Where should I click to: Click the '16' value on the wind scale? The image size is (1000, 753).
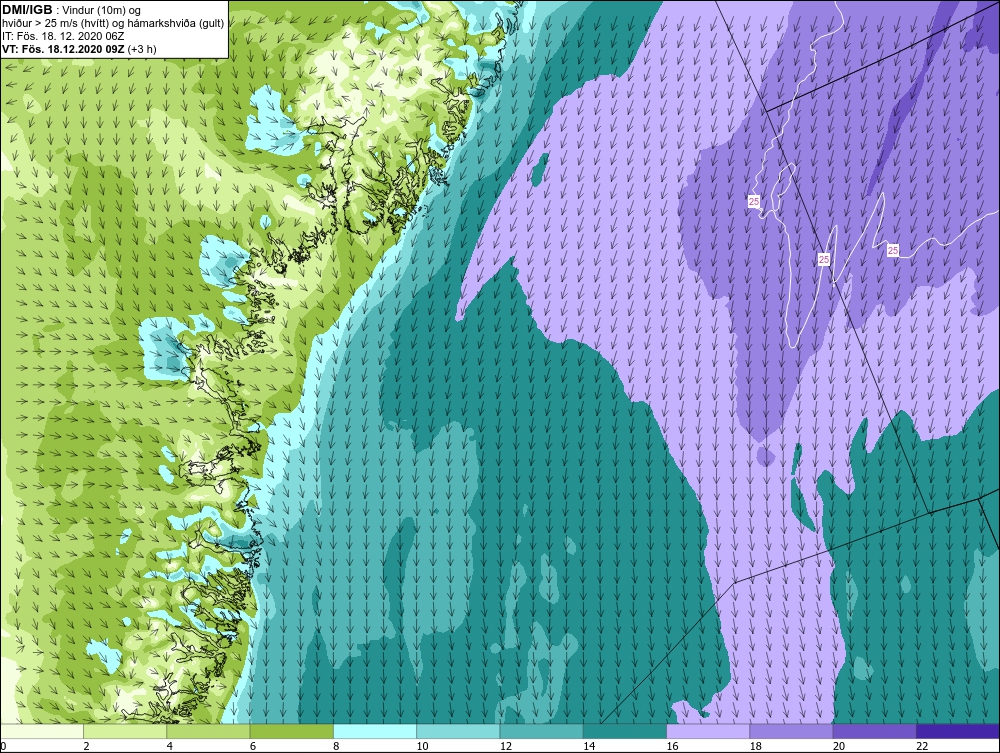point(672,746)
